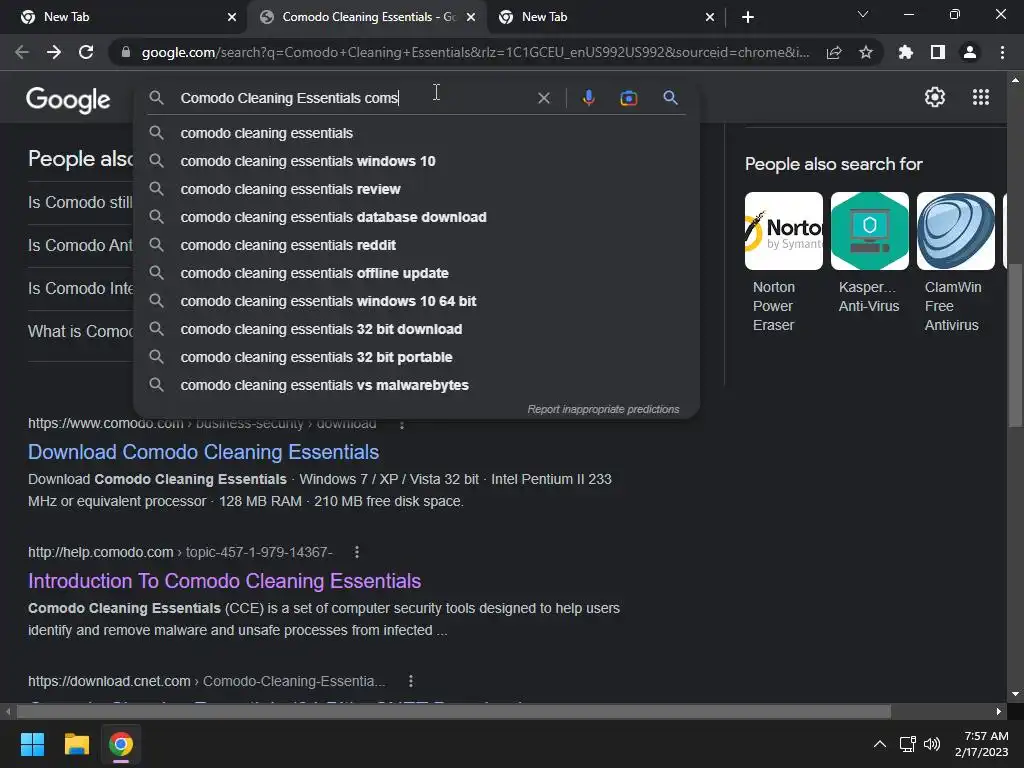Close the first New Tab

tap(232, 17)
